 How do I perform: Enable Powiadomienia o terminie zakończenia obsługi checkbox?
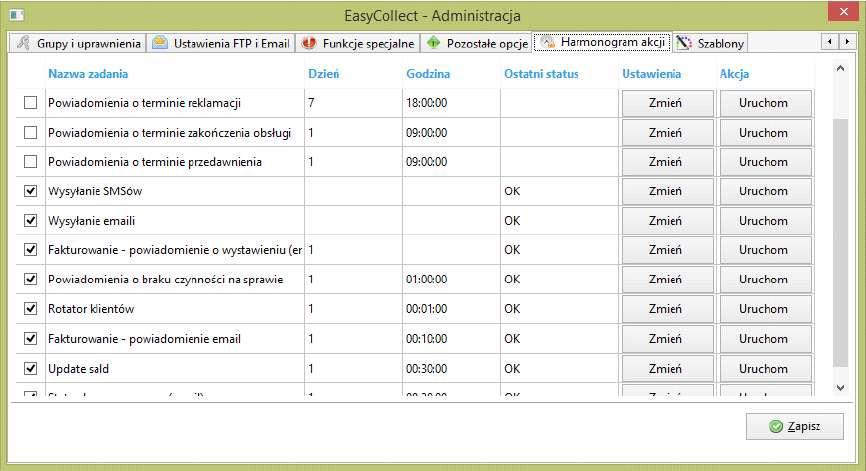30,133
